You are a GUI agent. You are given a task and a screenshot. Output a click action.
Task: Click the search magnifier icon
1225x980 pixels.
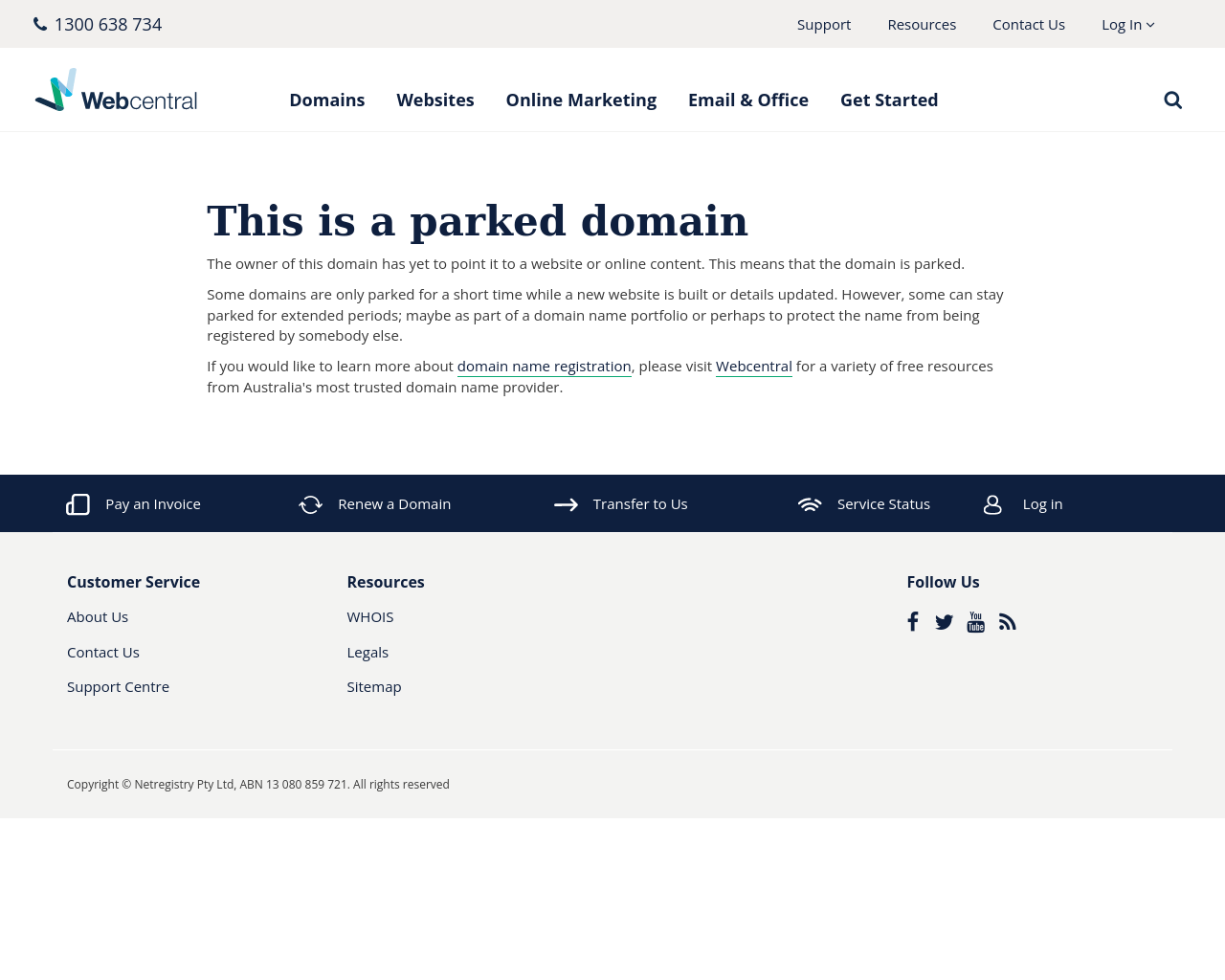[1172, 100]
